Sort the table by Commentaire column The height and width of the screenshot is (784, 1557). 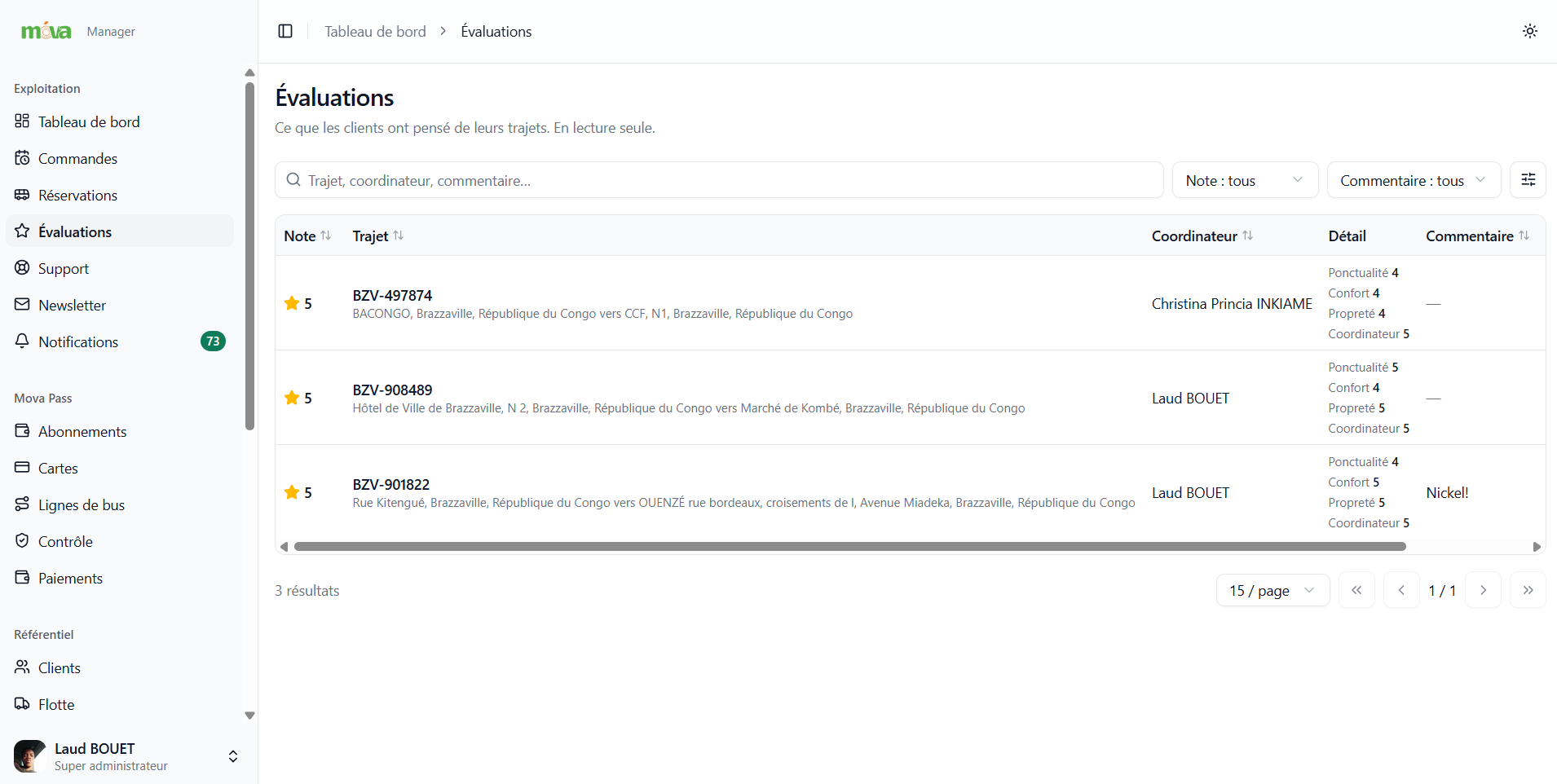[x=1477, y=236]
